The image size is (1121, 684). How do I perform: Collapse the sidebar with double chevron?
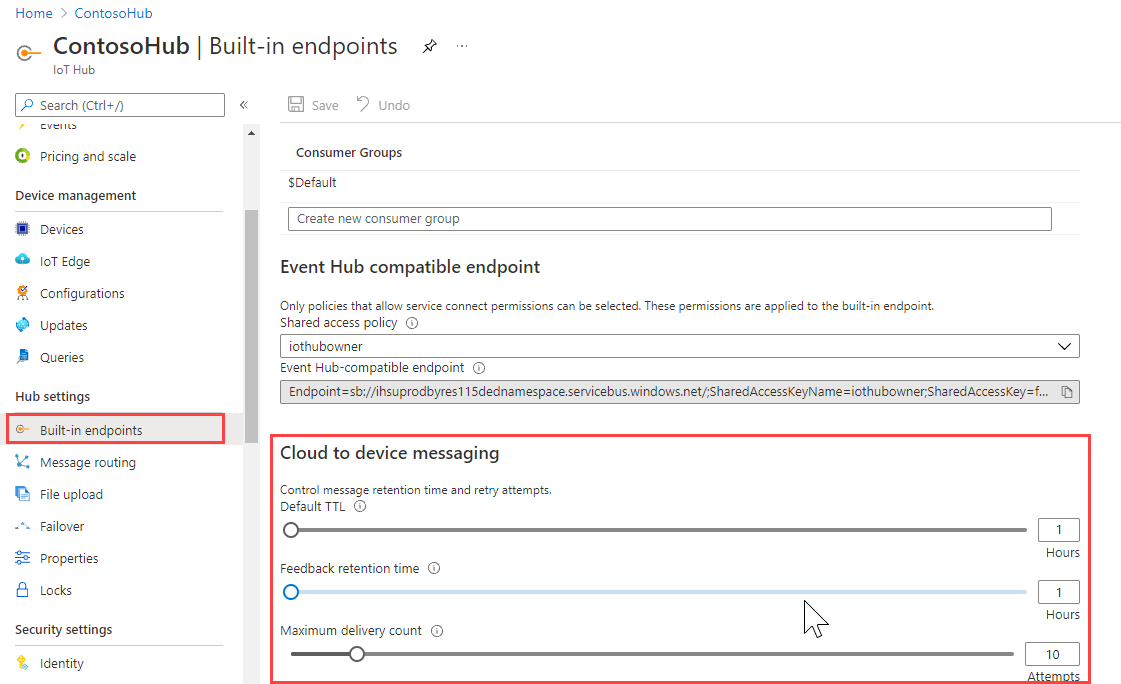coord(244,105)
